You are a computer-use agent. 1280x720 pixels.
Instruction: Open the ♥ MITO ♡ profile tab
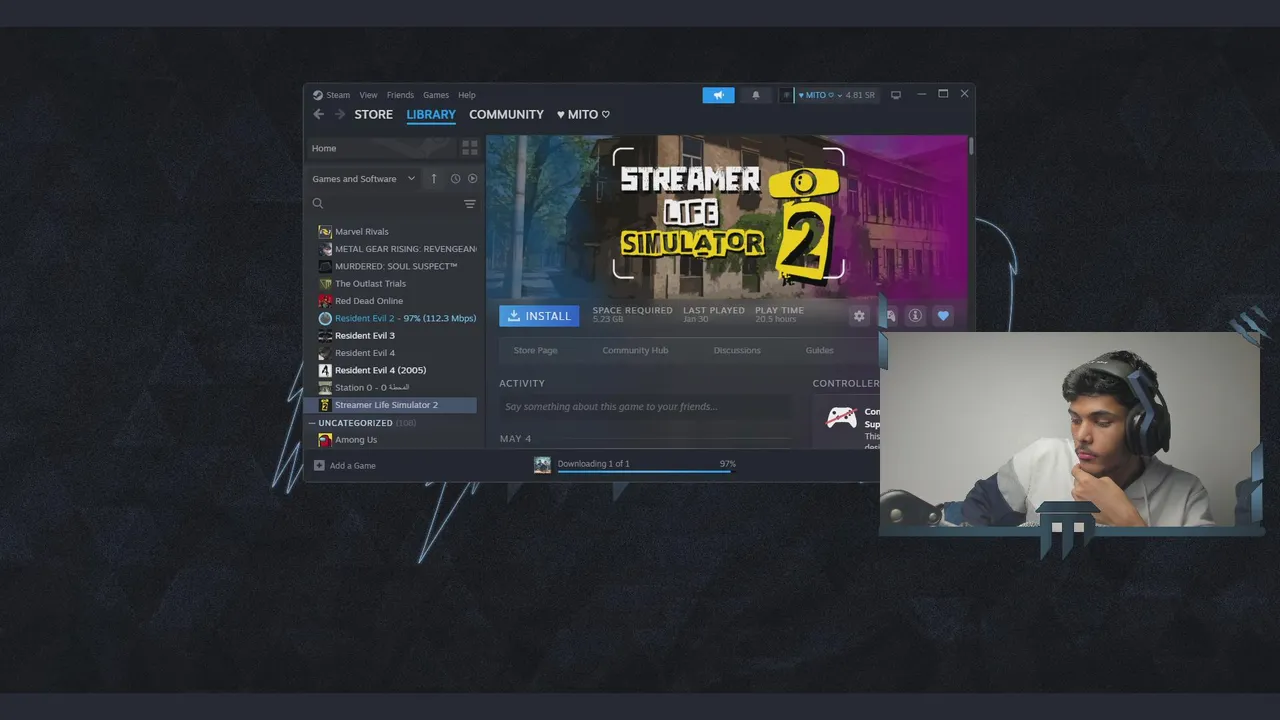583,115
